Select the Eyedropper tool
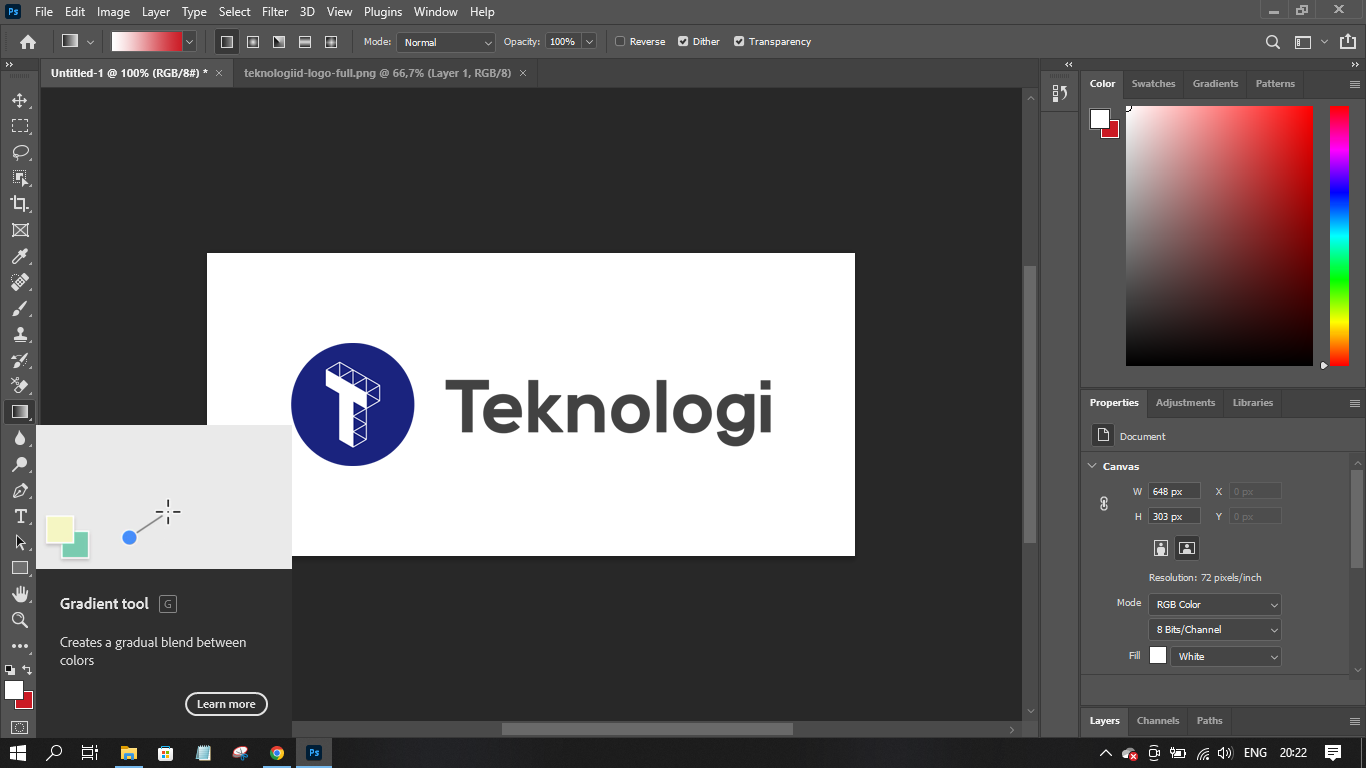The width and height of the screenshot is (1366, 768). tap(20, 257)
